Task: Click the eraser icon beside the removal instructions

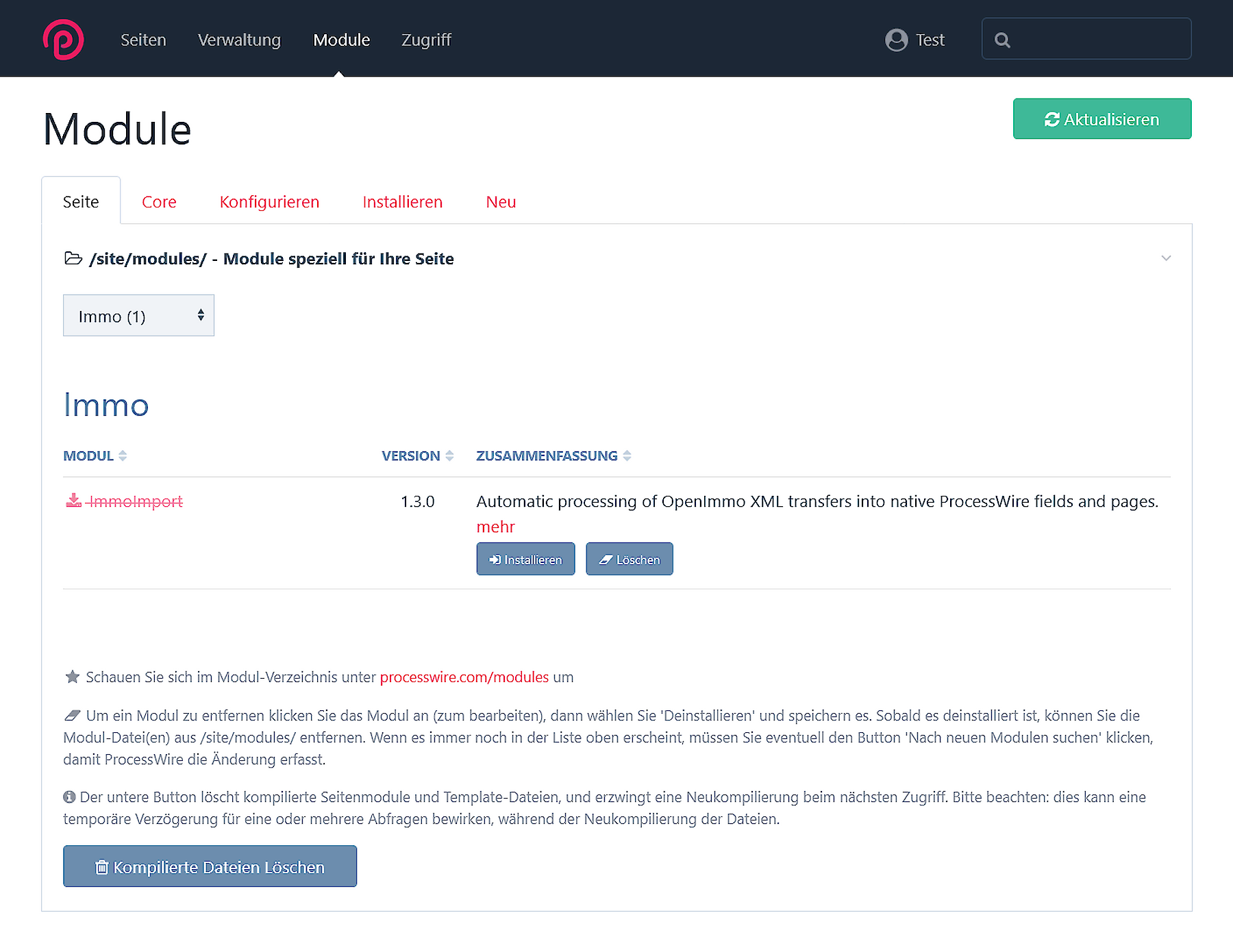Action: coord(71,715)
